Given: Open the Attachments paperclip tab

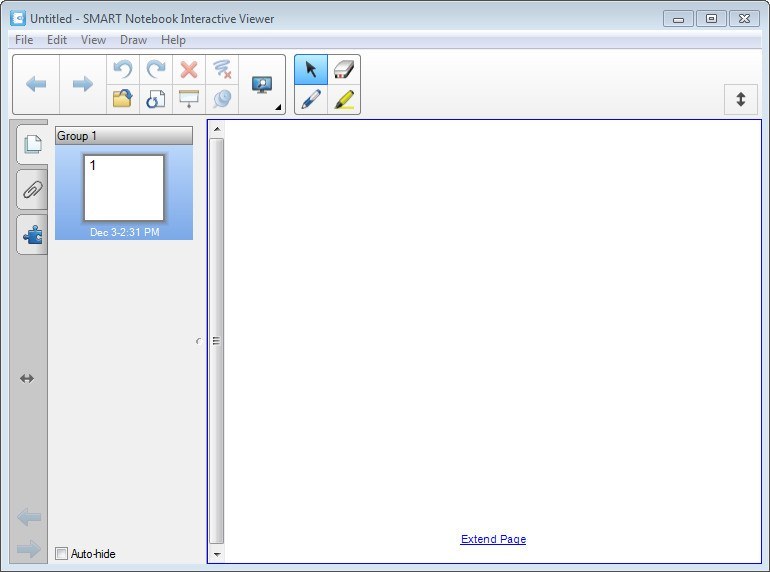Looking at the screenshot, I should (32, 189).
